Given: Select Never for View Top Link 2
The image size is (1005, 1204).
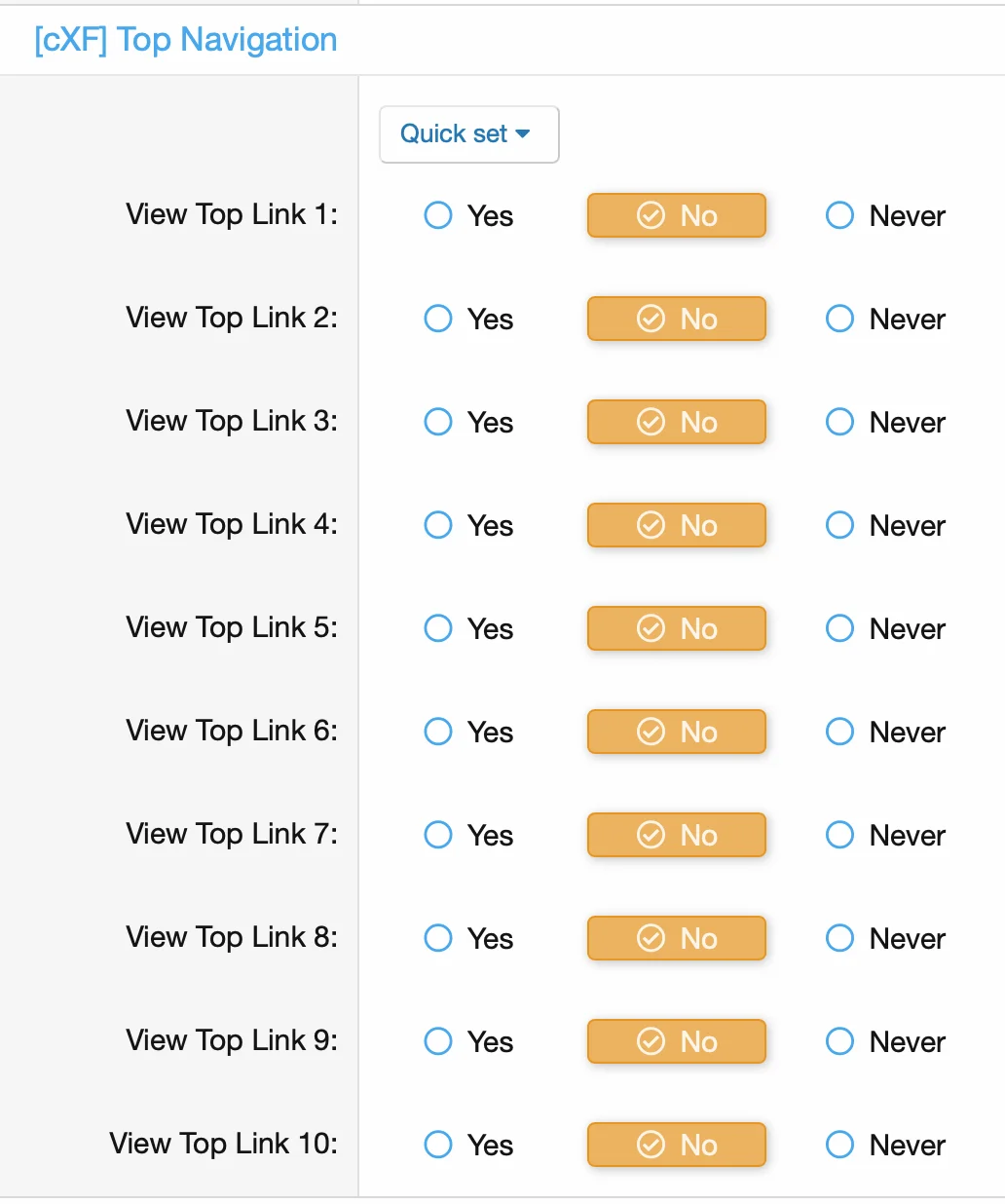Looking at the screenshot, I should [839, 319].
